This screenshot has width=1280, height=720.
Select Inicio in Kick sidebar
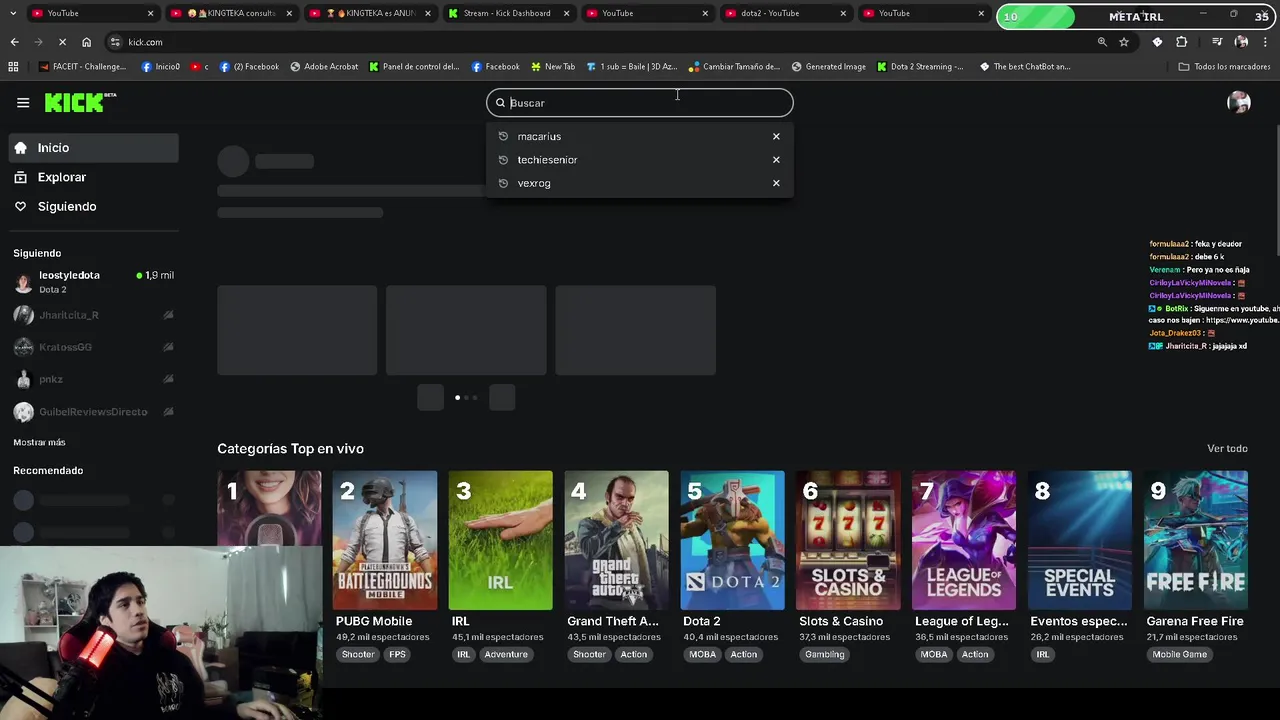pos(94,148)
